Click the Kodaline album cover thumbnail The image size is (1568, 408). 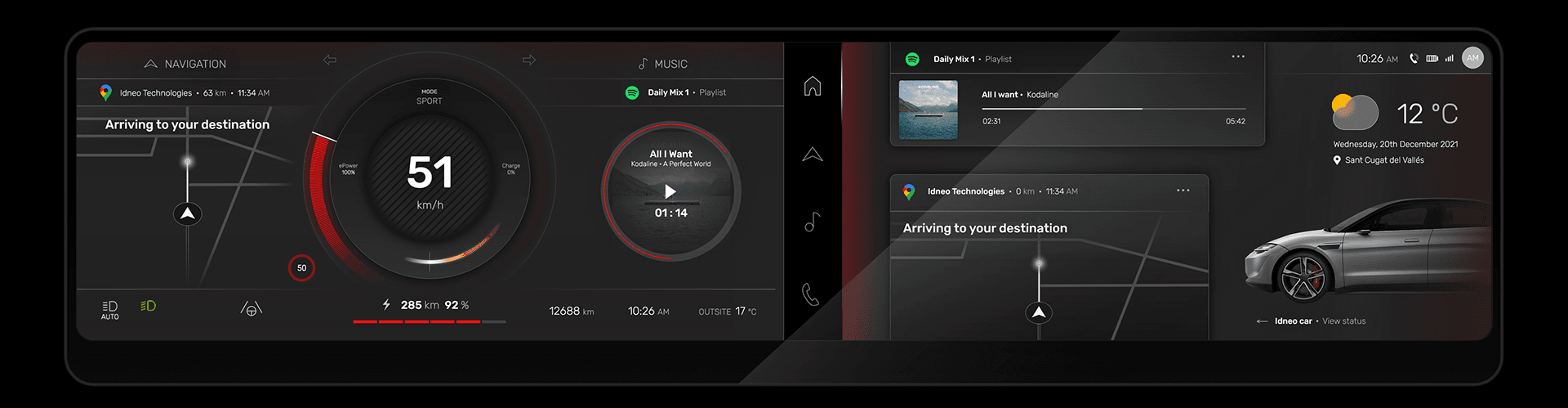tap(928, 110)
